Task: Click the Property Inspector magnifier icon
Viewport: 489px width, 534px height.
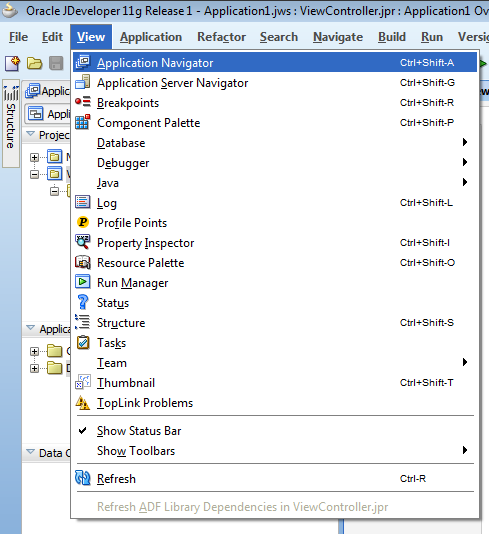Action: point(83,242)
